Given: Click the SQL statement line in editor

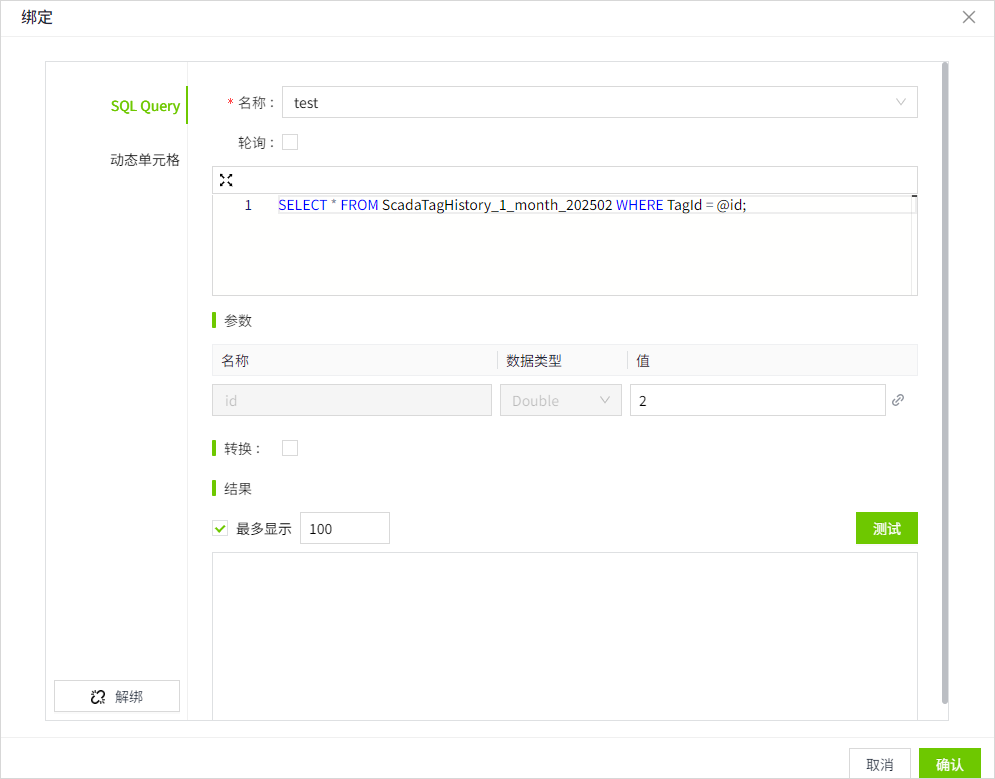Looking at the screenshot, I should coord(512,205).
